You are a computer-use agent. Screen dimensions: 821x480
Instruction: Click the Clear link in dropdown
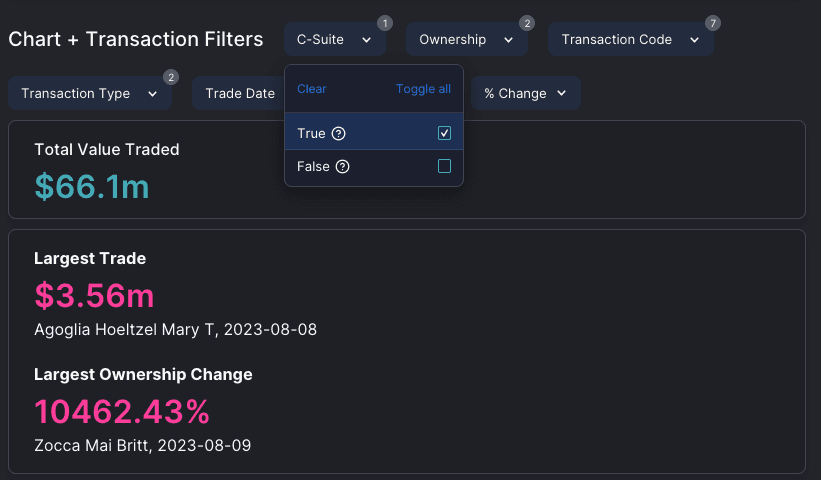click(x=312, y=89)
